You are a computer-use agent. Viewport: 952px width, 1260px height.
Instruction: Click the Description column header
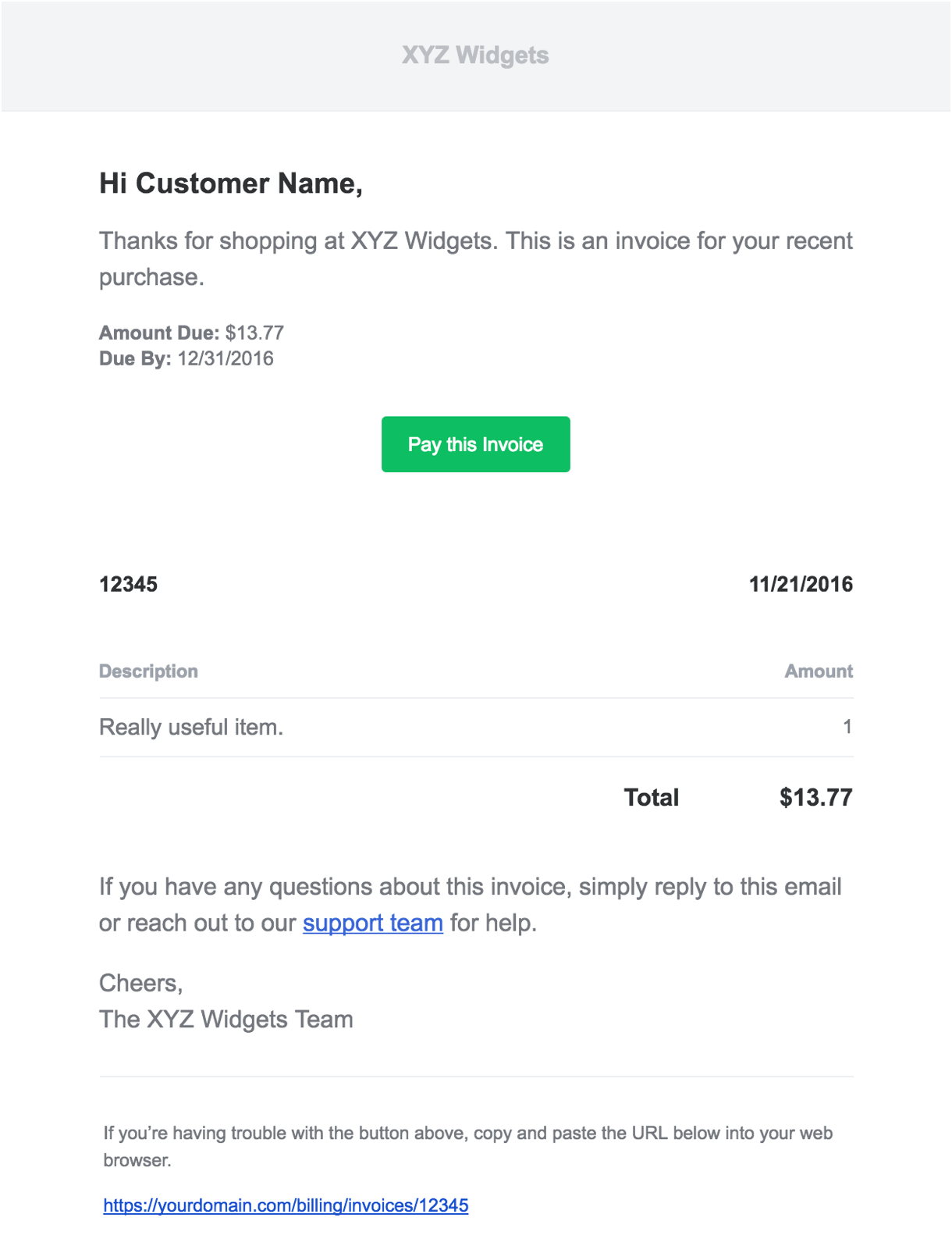[148, 671]
